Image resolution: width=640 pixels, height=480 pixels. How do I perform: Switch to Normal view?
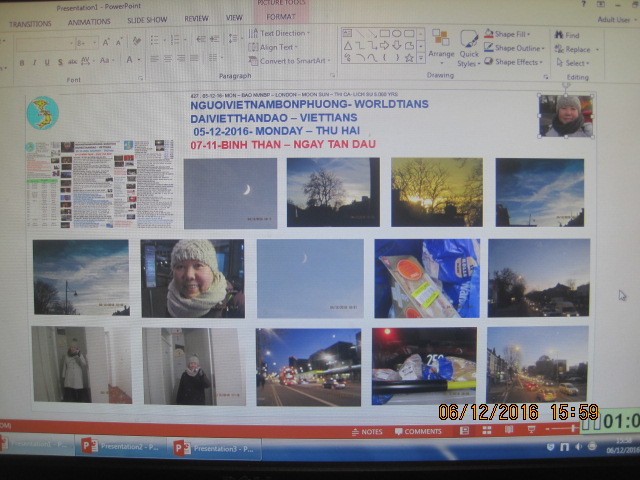pyautogui.click(x=464, y=431)
